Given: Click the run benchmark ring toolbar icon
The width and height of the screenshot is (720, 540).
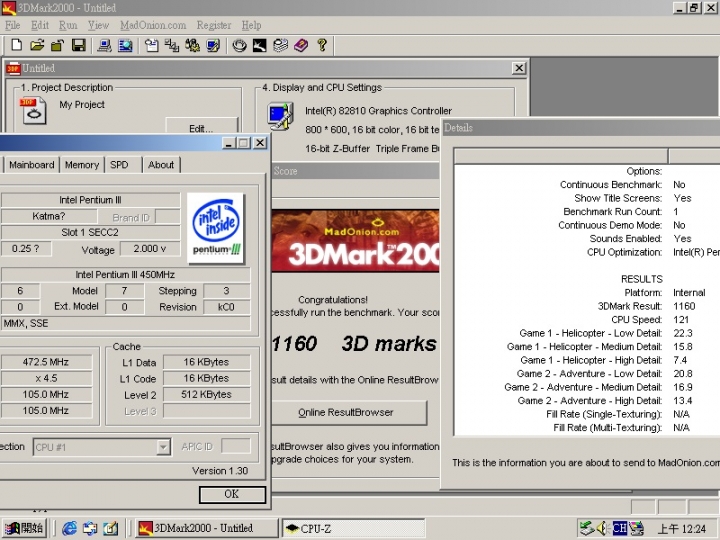Looking at the screenshot, I should click(x=239, y=45).
